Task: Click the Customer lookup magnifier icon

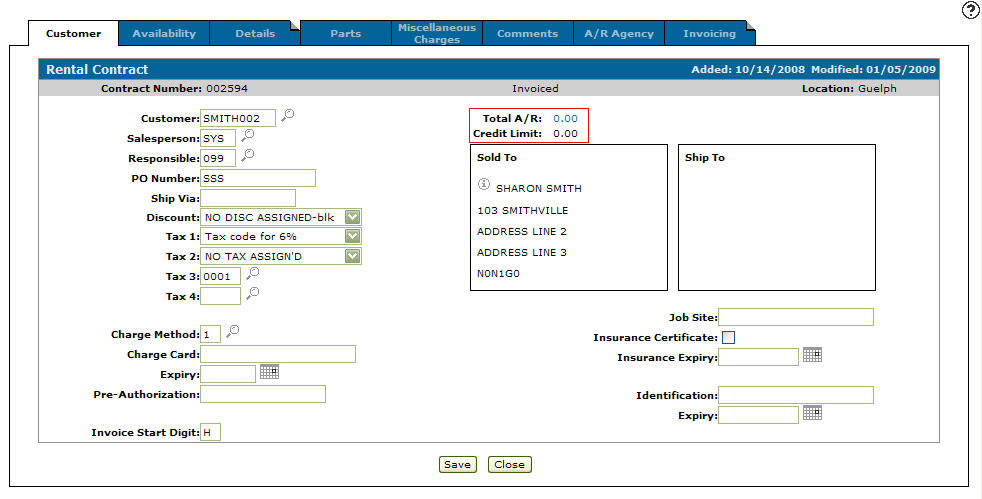Action: click(x=287, y=116)
